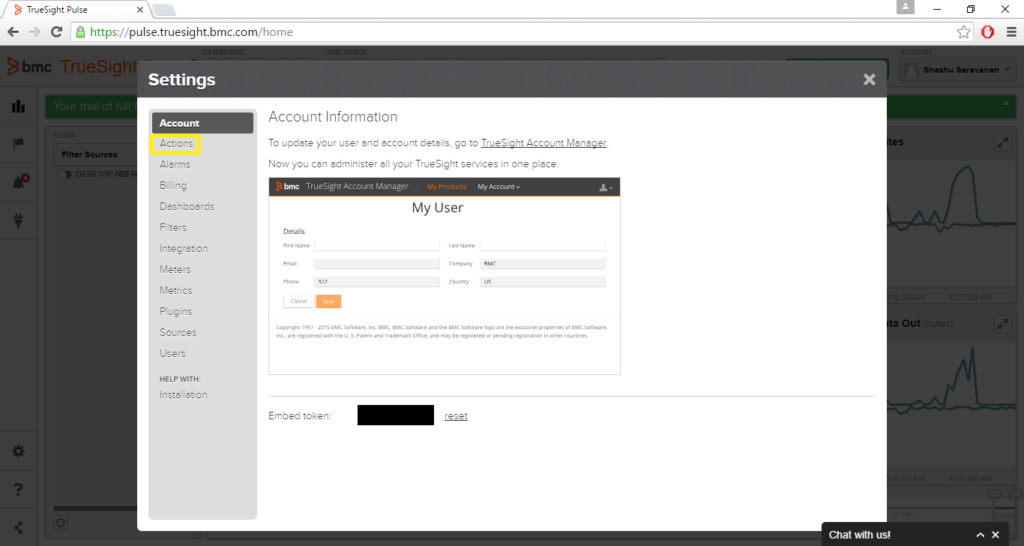The height and width of the screenshot is (546, 1024).
Task: Select Filters in the settings list
Action: [173, 227]
